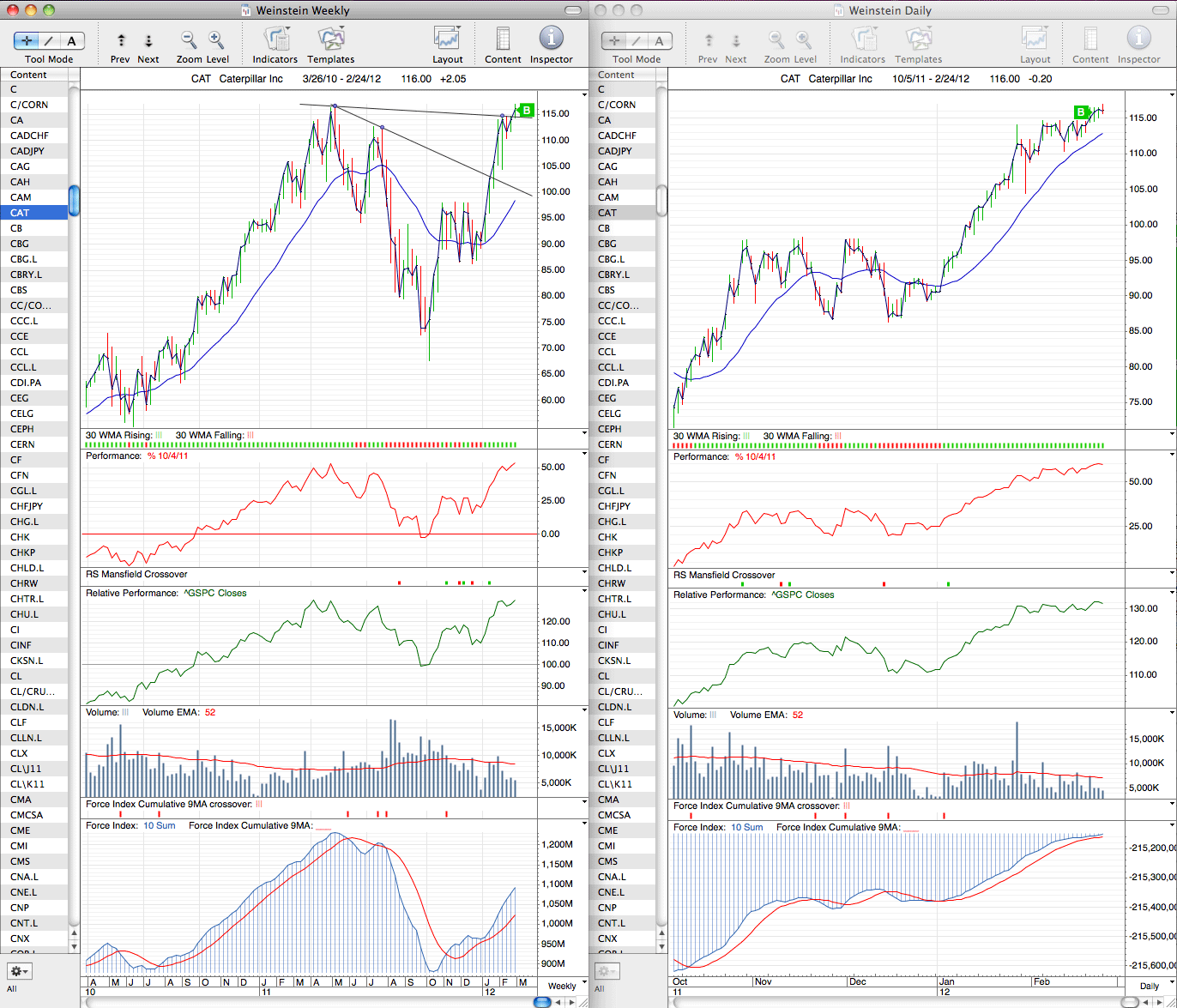
Task: Click zoom in magnifier in Weinstein Daily
Action: [x=804, y=40]
